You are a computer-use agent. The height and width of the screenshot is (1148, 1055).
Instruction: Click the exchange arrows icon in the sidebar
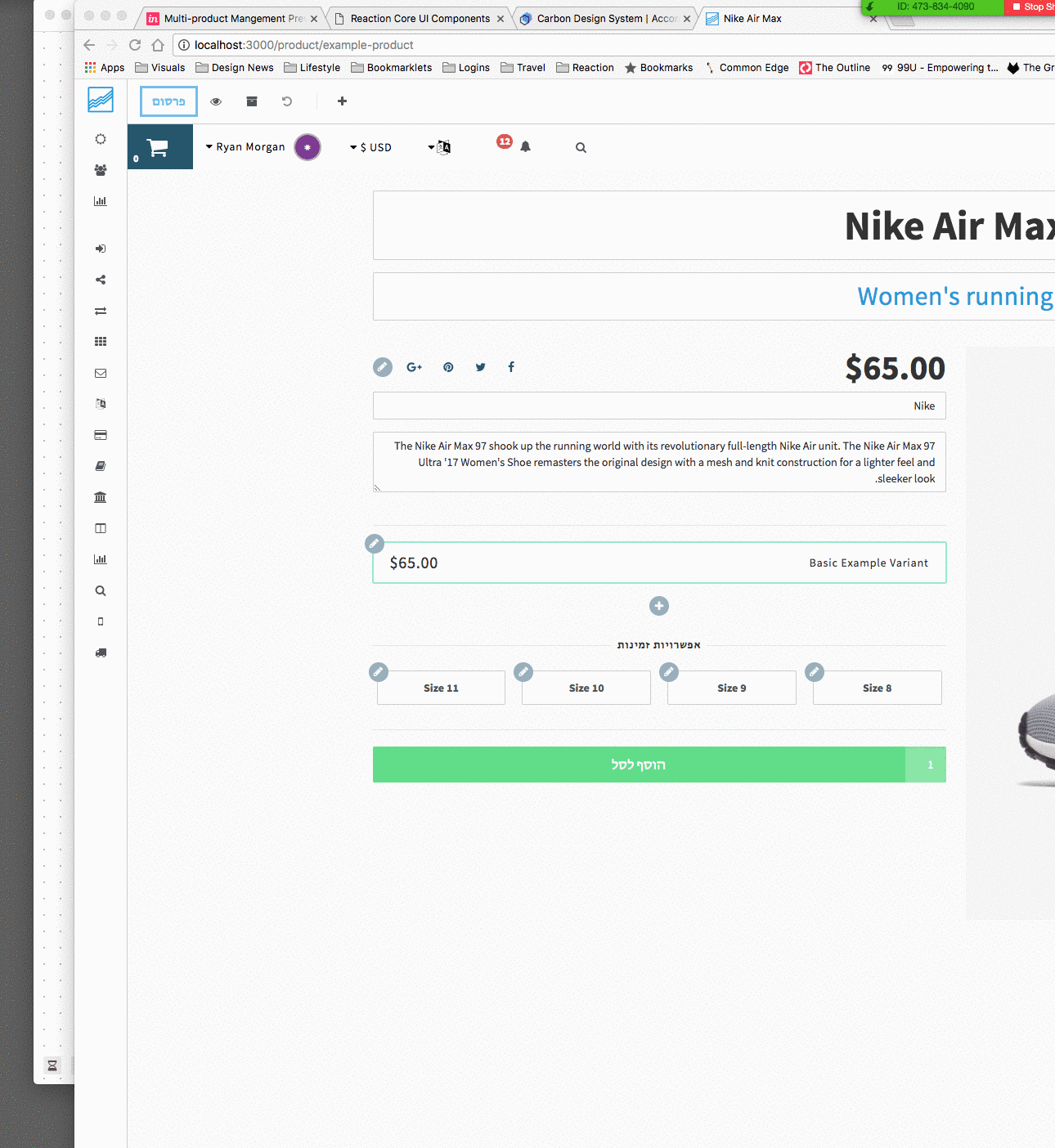pyautogui.click(x=101, y=311)
